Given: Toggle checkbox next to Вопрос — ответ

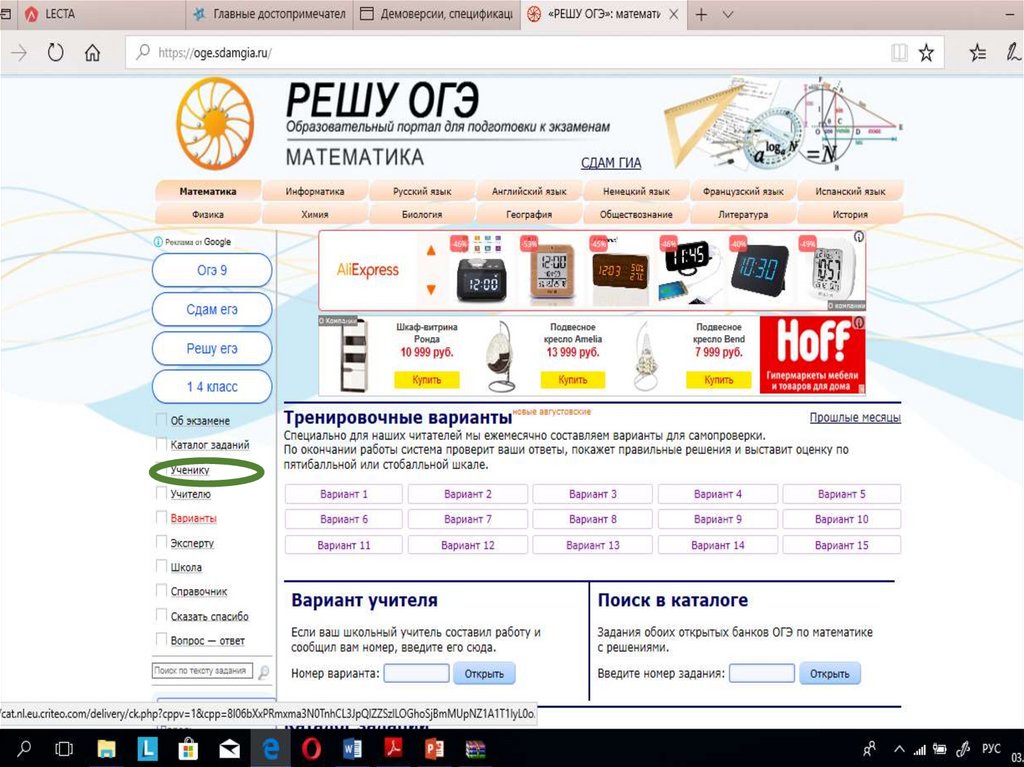Looking at the screenshot, I should point(161,640).
